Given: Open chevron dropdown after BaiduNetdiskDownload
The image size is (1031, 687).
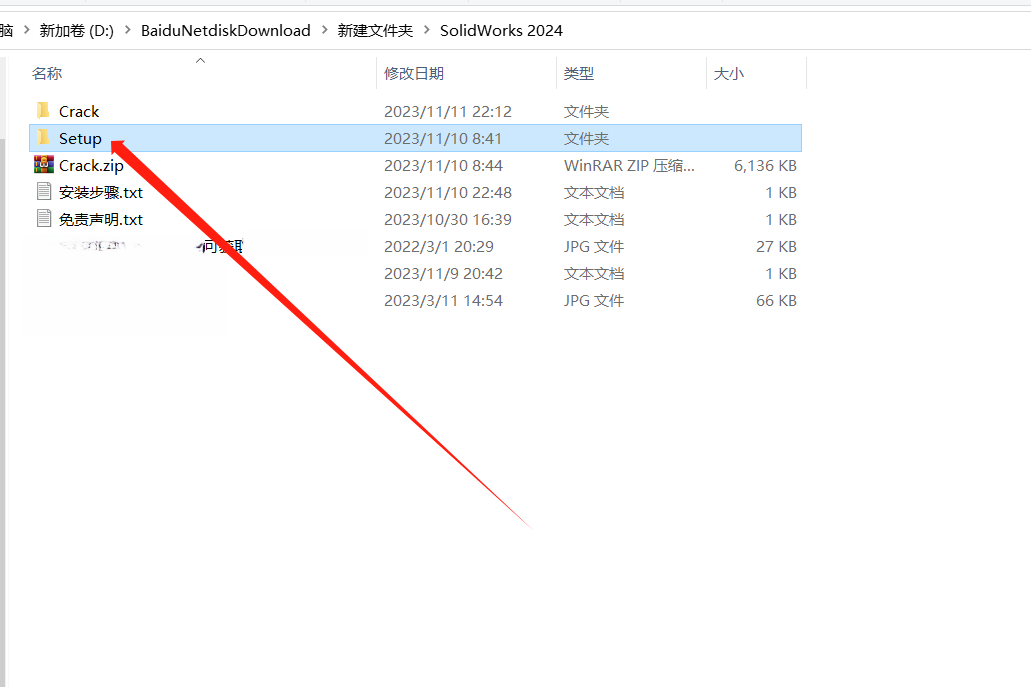Looking at the screenshot, I should coord(324,31).
